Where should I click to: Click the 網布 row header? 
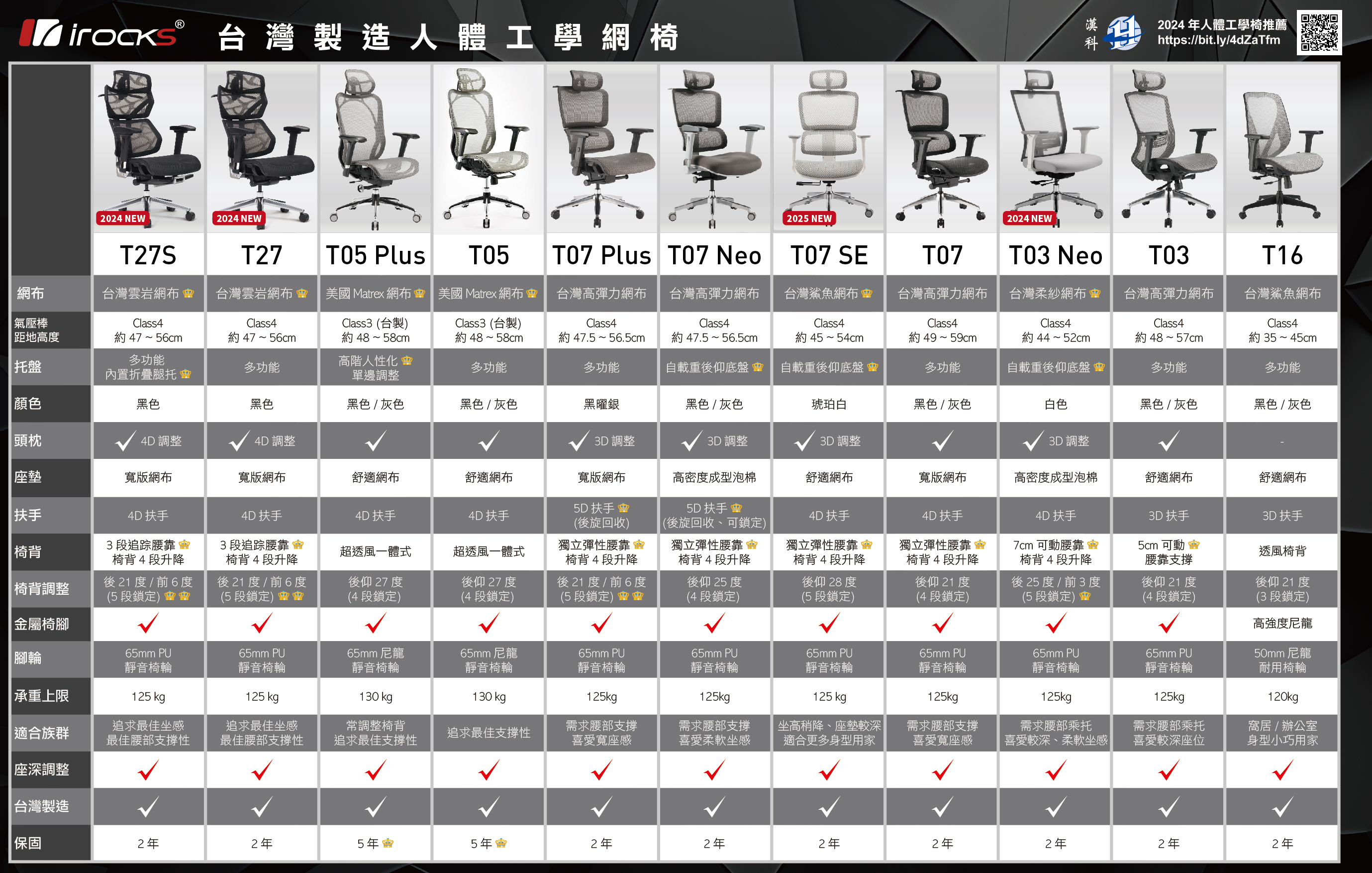pyautogui.click(x=31, y=294)
